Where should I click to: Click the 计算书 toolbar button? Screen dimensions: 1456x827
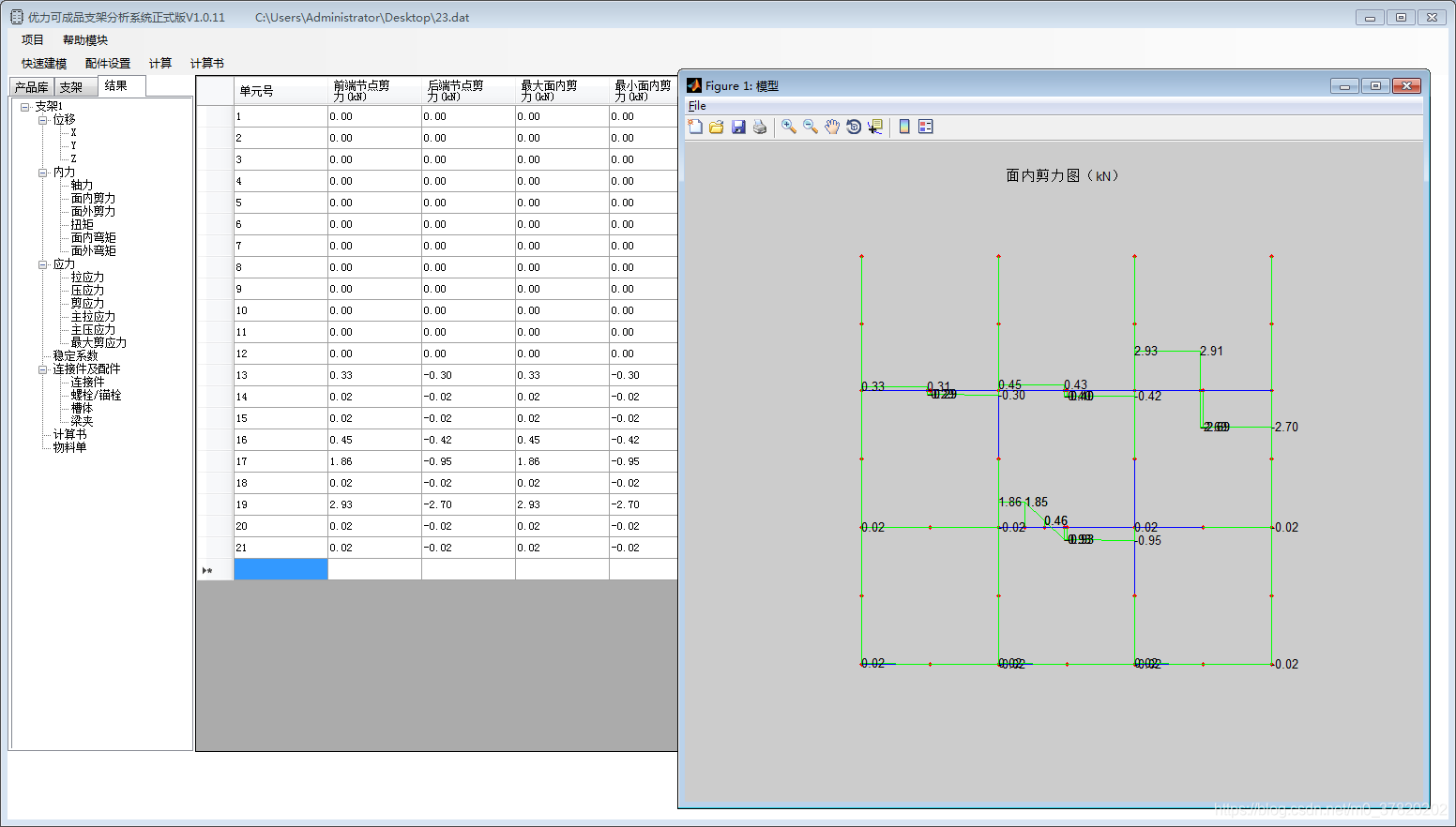pos(207,64)
